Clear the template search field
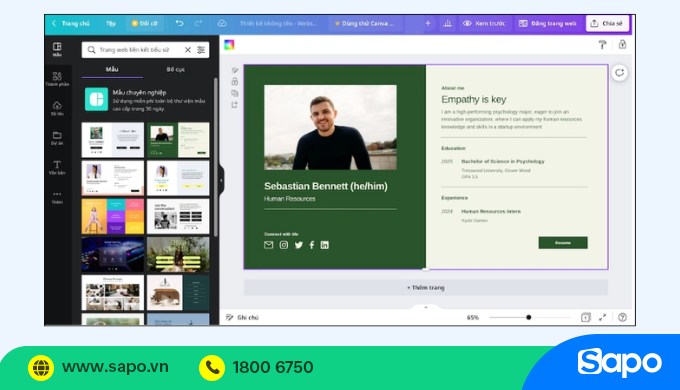 point(188,50)
